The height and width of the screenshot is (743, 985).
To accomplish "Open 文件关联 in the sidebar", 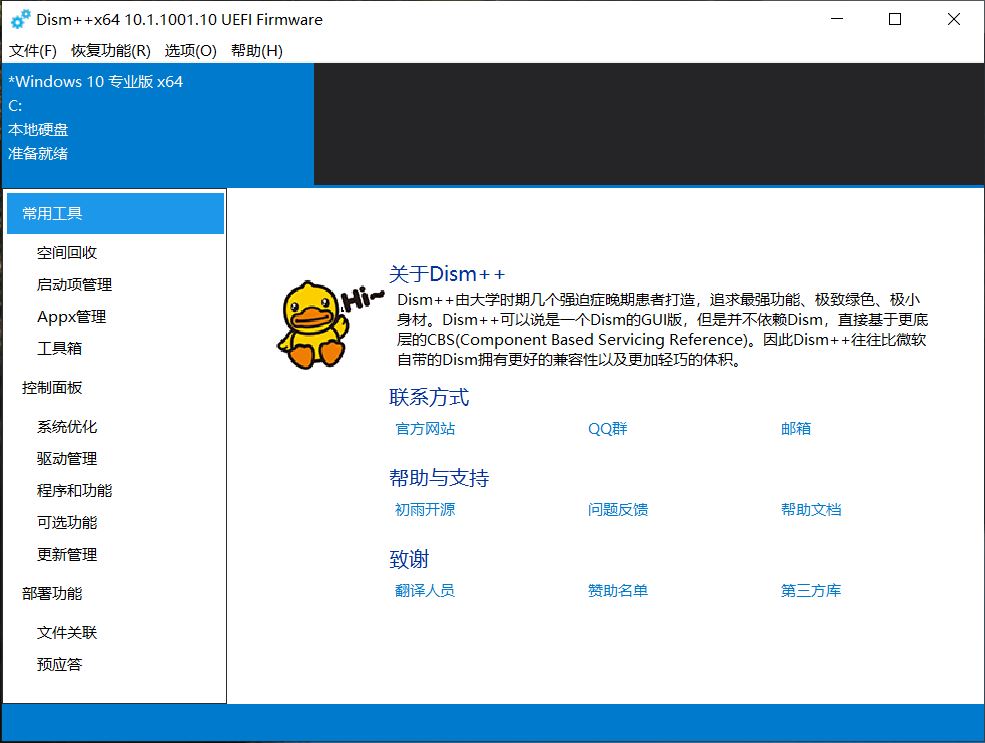I will pos(67,632).
